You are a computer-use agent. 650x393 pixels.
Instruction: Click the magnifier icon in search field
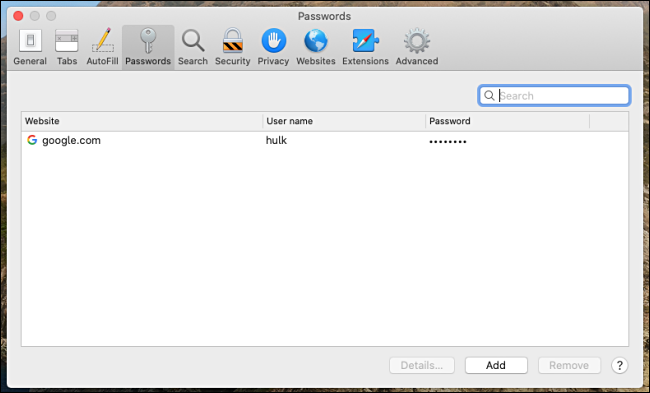489,96
